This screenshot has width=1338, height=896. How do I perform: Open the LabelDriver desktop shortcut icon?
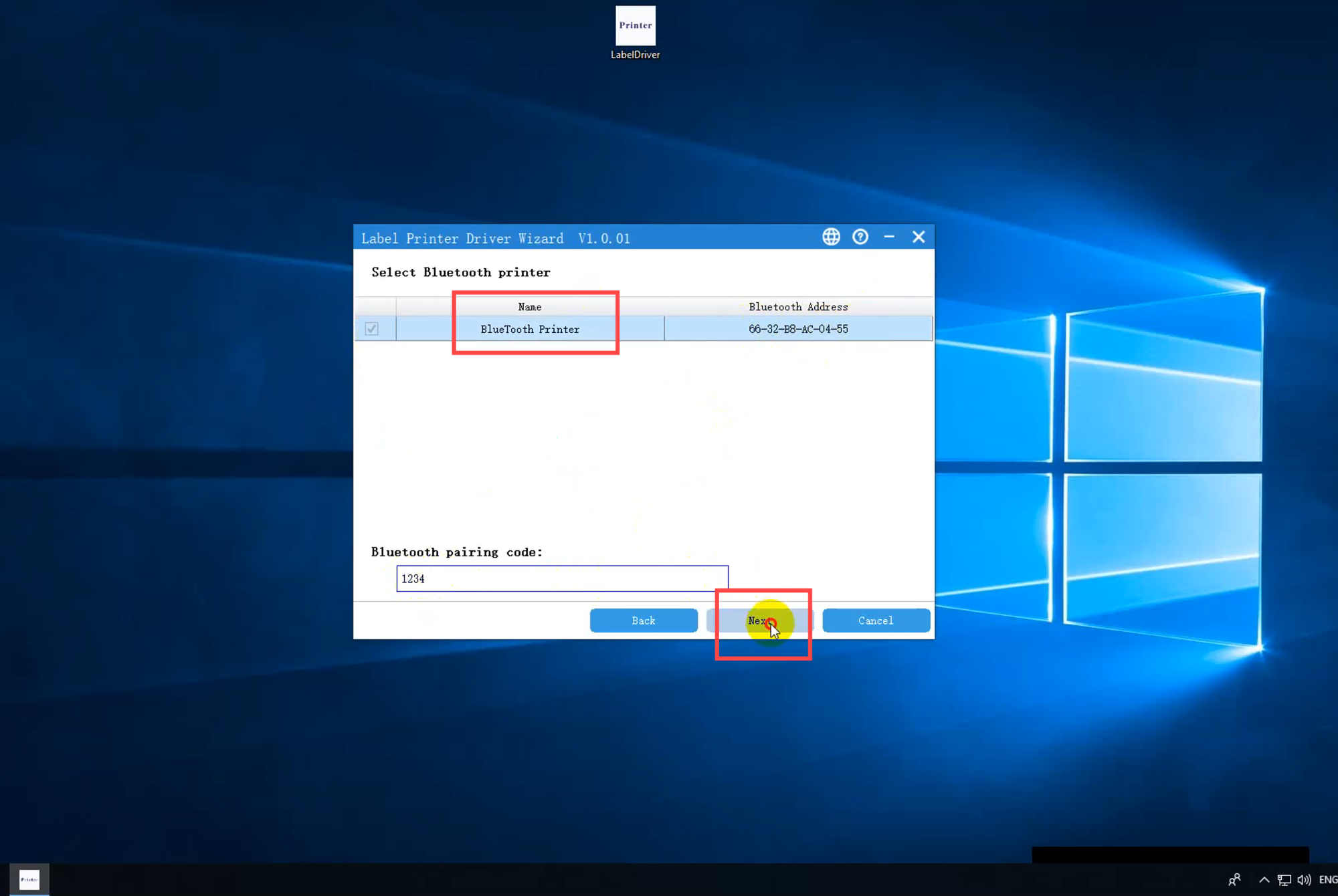click(635, 33)
